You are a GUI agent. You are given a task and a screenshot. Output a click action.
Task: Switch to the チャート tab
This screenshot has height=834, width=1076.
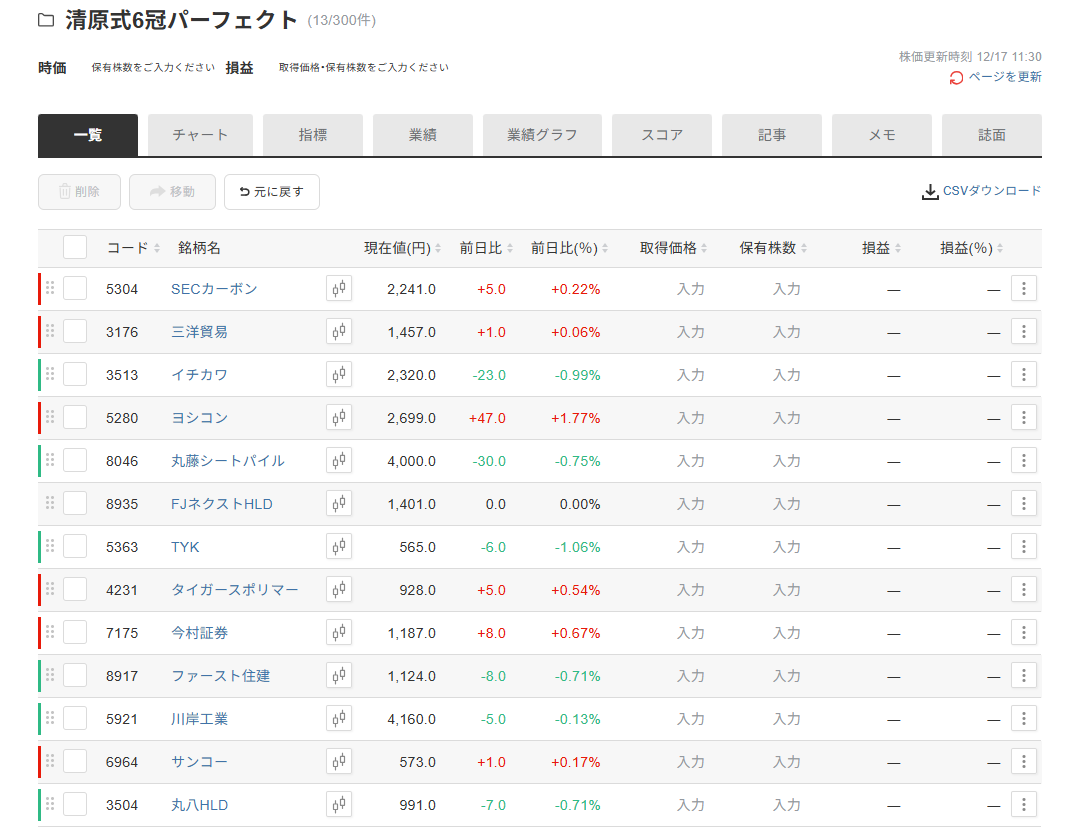click(200, 135)
